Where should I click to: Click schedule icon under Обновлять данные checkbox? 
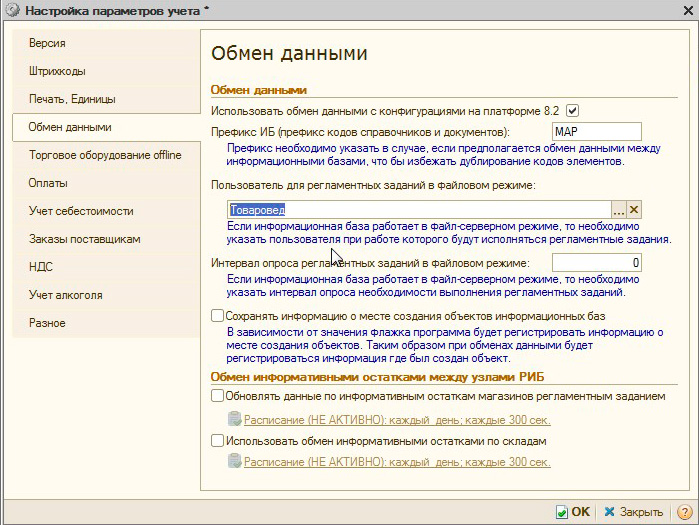(234, 421)
